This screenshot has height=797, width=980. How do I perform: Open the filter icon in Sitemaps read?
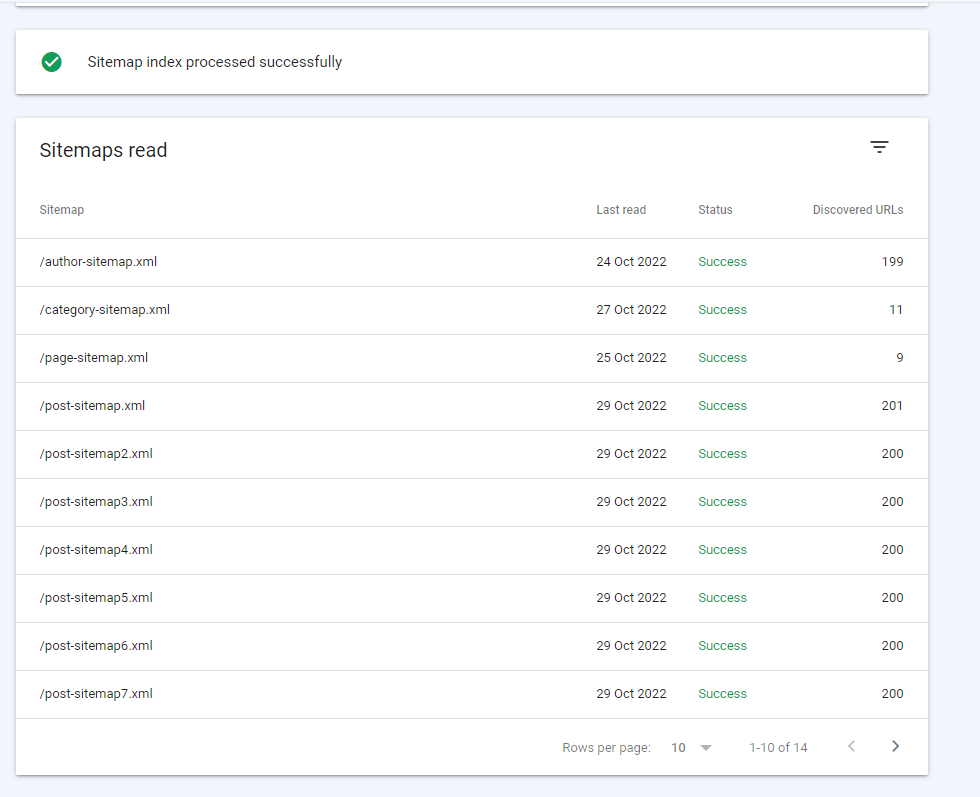[879, 148]
